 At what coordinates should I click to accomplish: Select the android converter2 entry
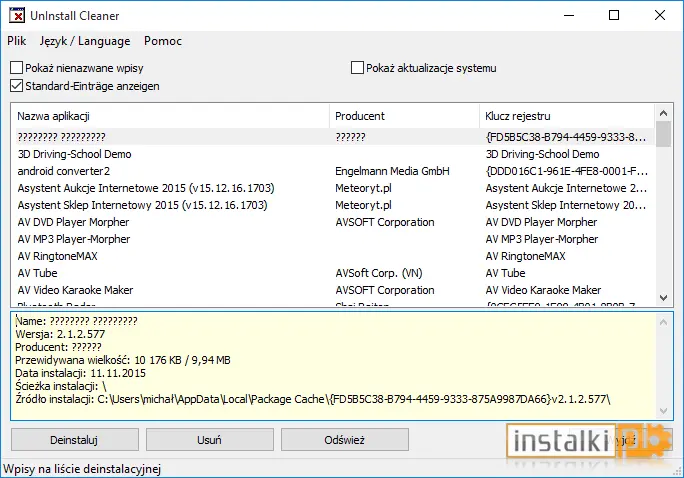[64, 171]
